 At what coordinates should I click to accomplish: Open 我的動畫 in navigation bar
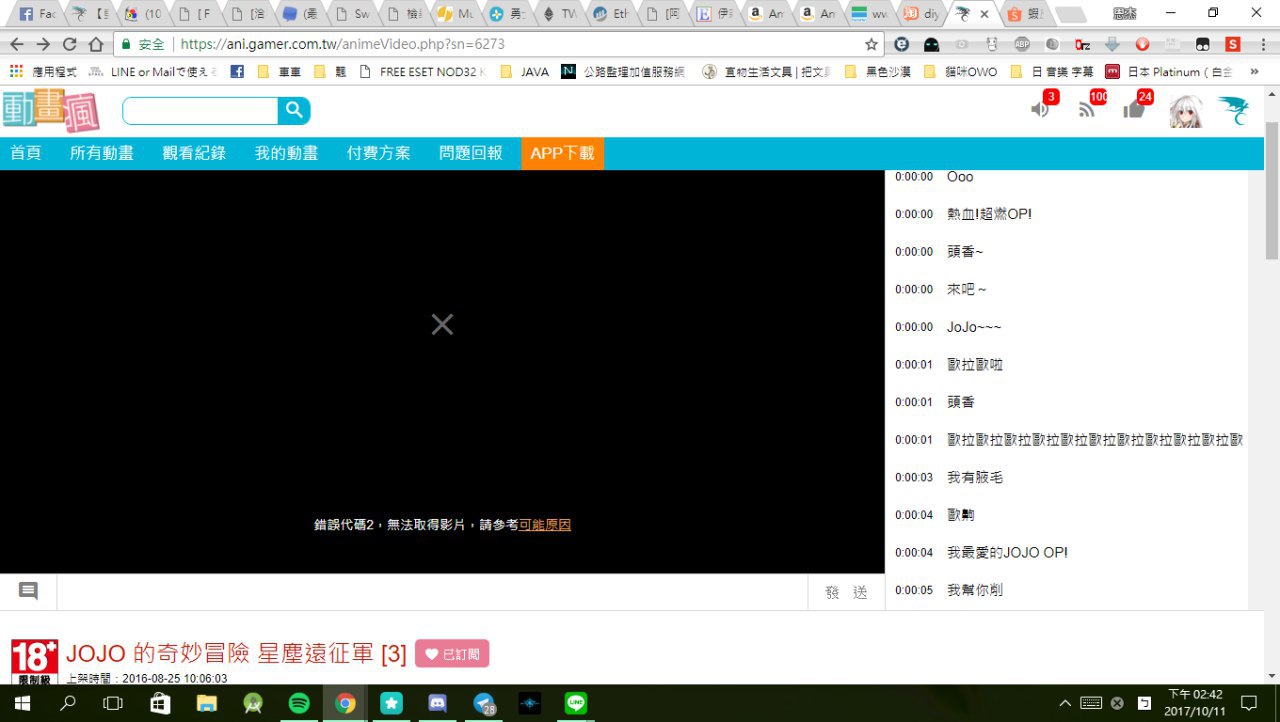pyautogui.click(x=286, y=153)
